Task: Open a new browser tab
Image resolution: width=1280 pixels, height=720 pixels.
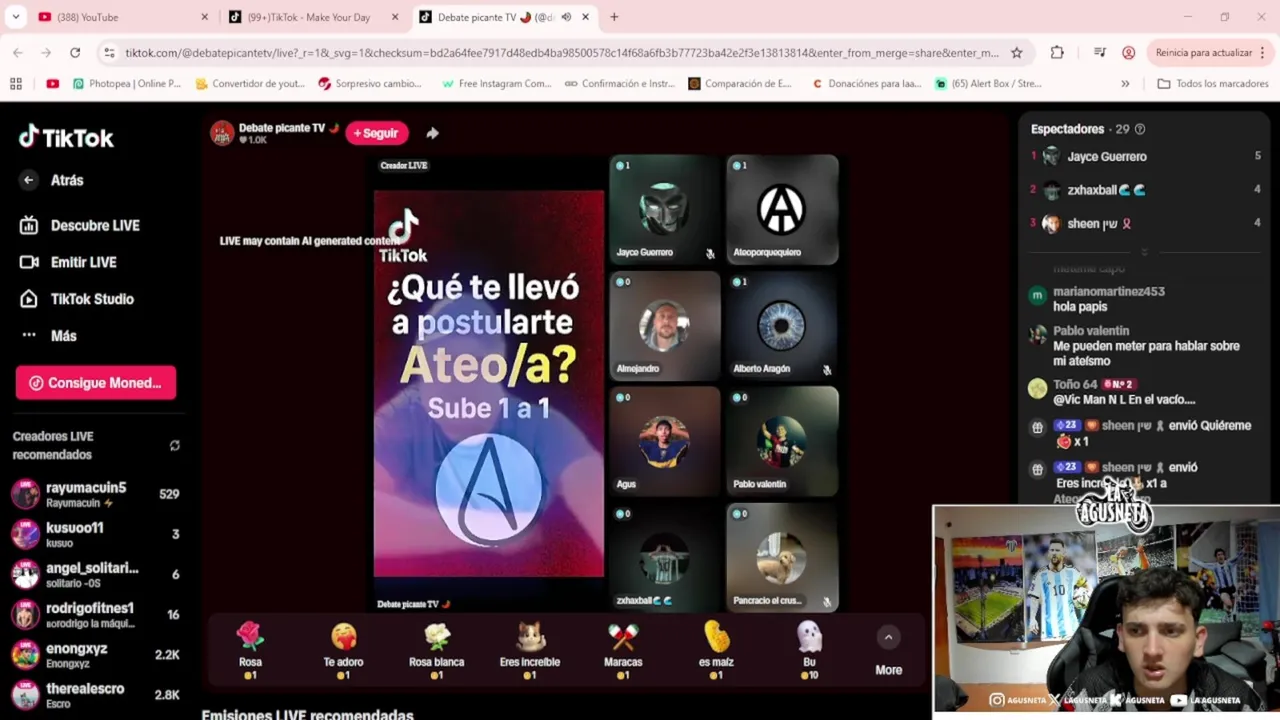Action: pyautogui.click(x=614, y=17)
